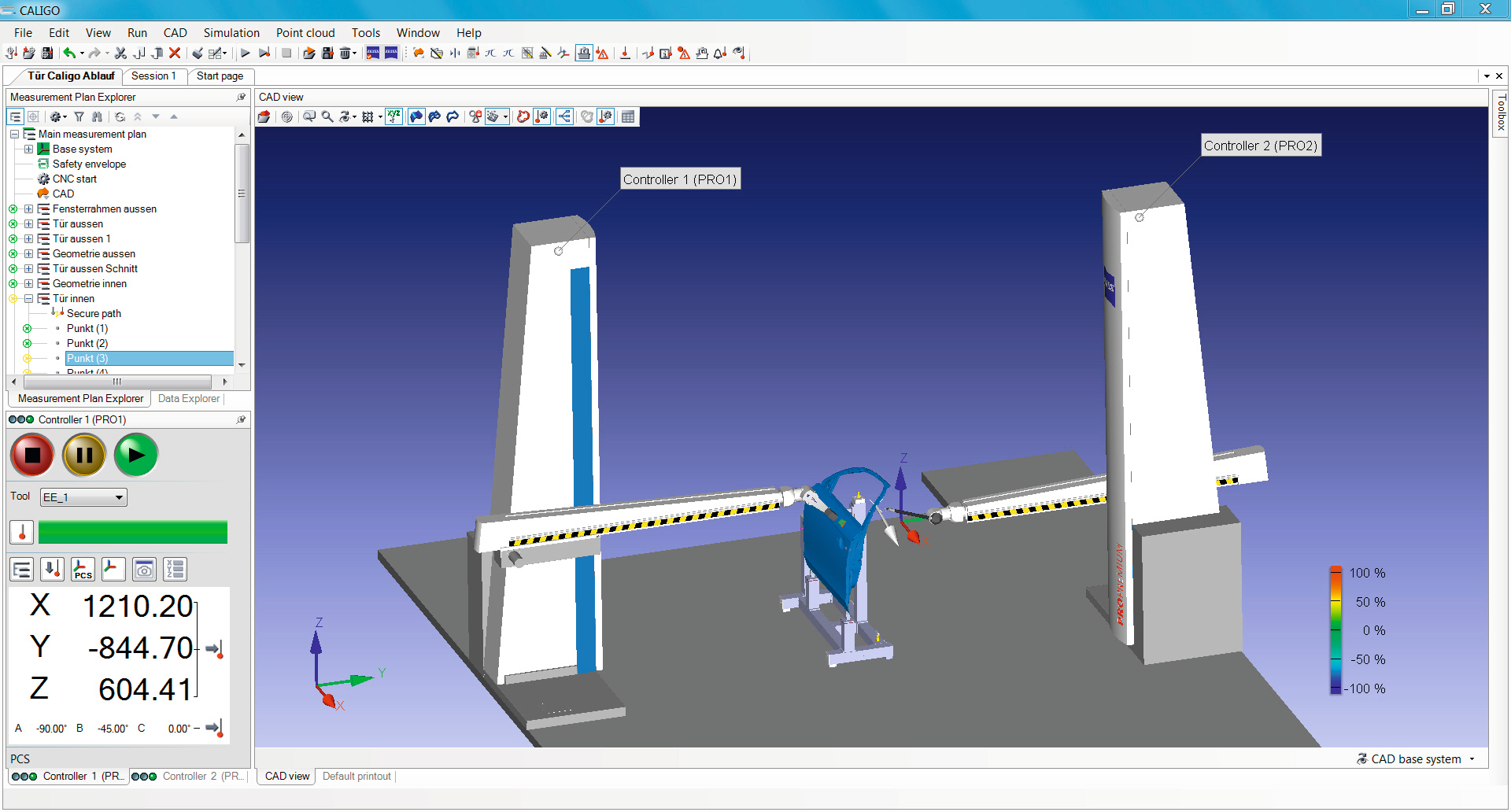1511x812 pixels.
Task: Expand the Tür aussen tree node
Action: (x=28, y=224)
